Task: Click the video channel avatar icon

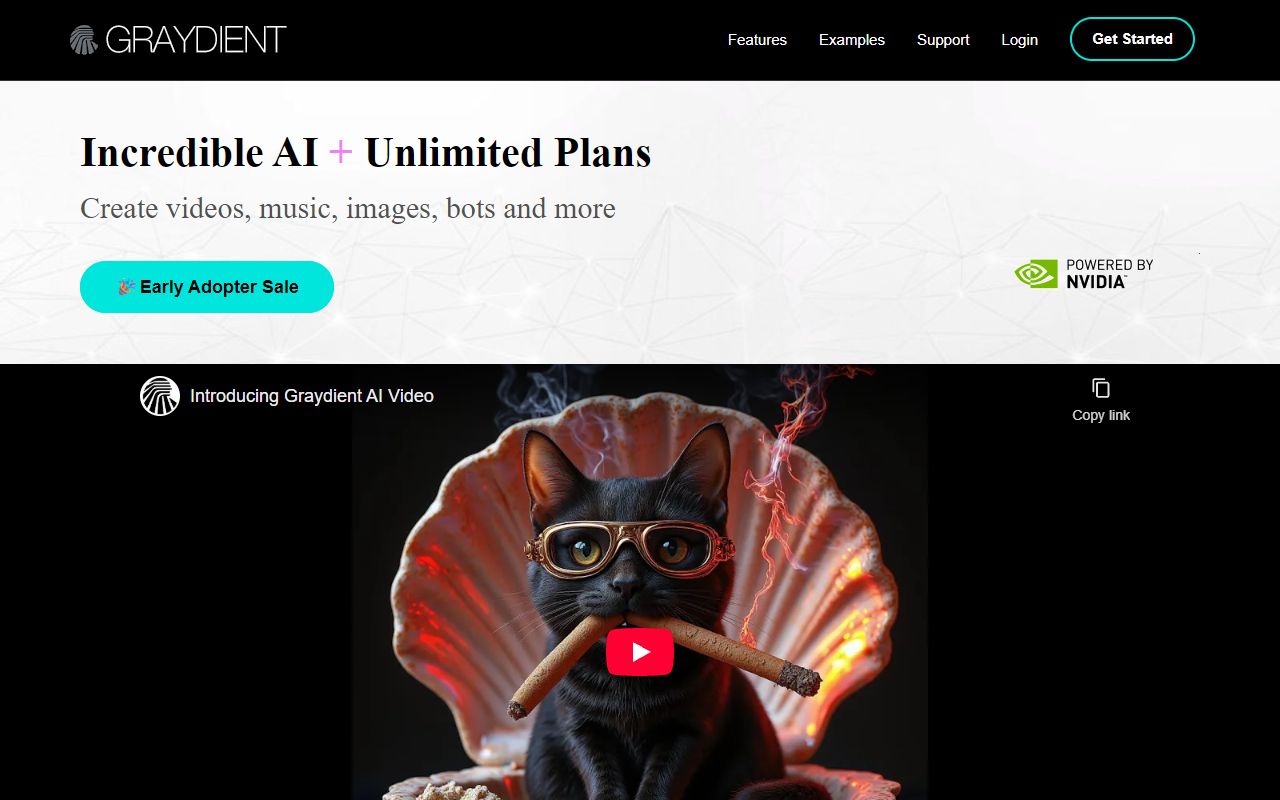Action: (x=160, y=396)
